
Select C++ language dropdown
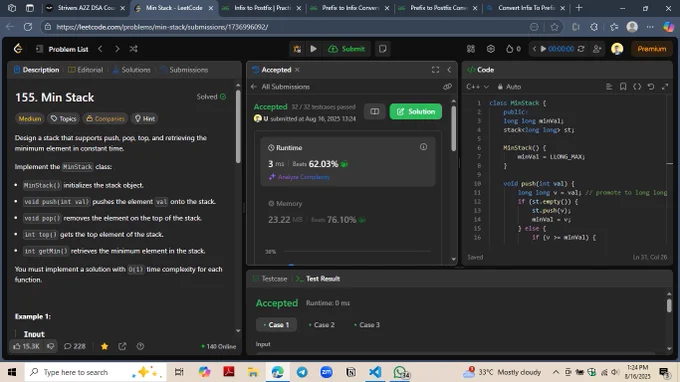coord(477,87)
